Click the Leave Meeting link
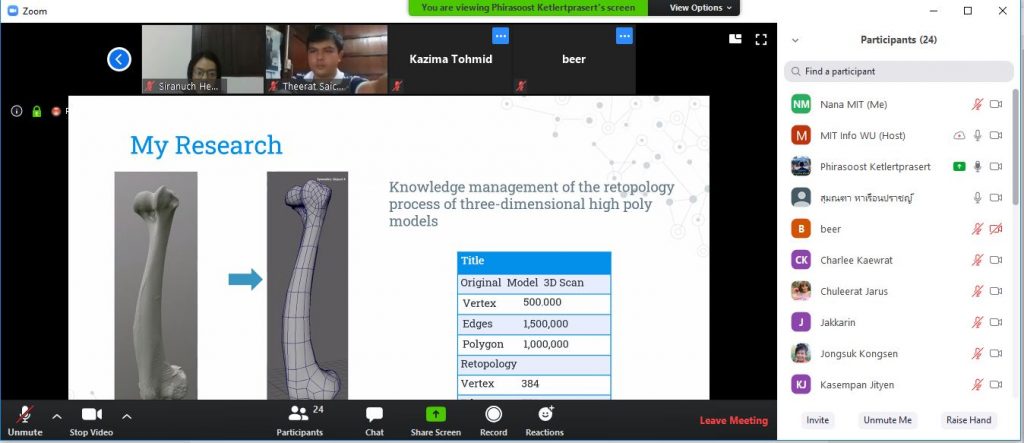The width and height of the screenshot is (1024, 443). coord(733,421)
